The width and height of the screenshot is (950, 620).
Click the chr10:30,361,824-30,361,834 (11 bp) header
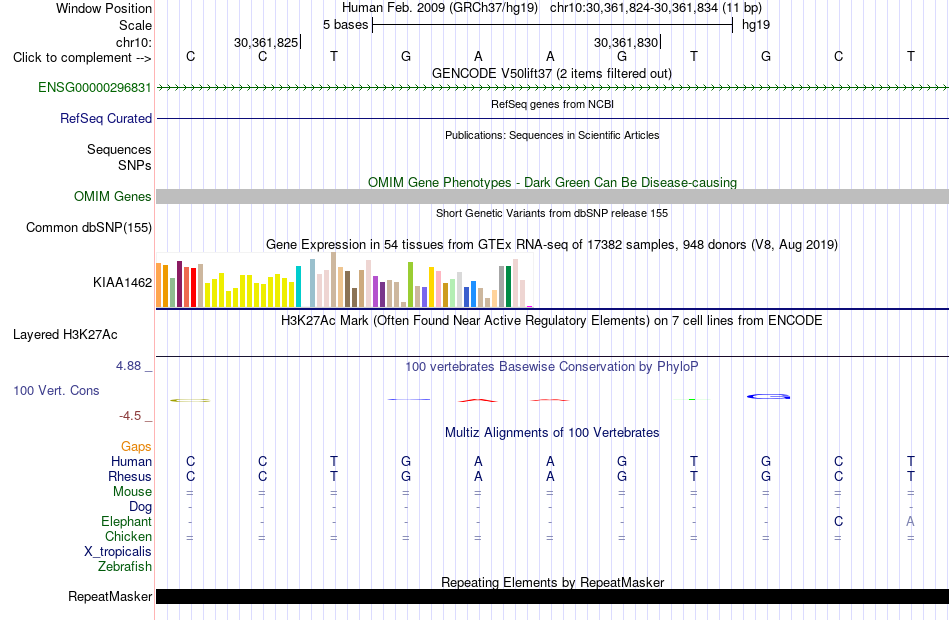[x=656, y=8]
